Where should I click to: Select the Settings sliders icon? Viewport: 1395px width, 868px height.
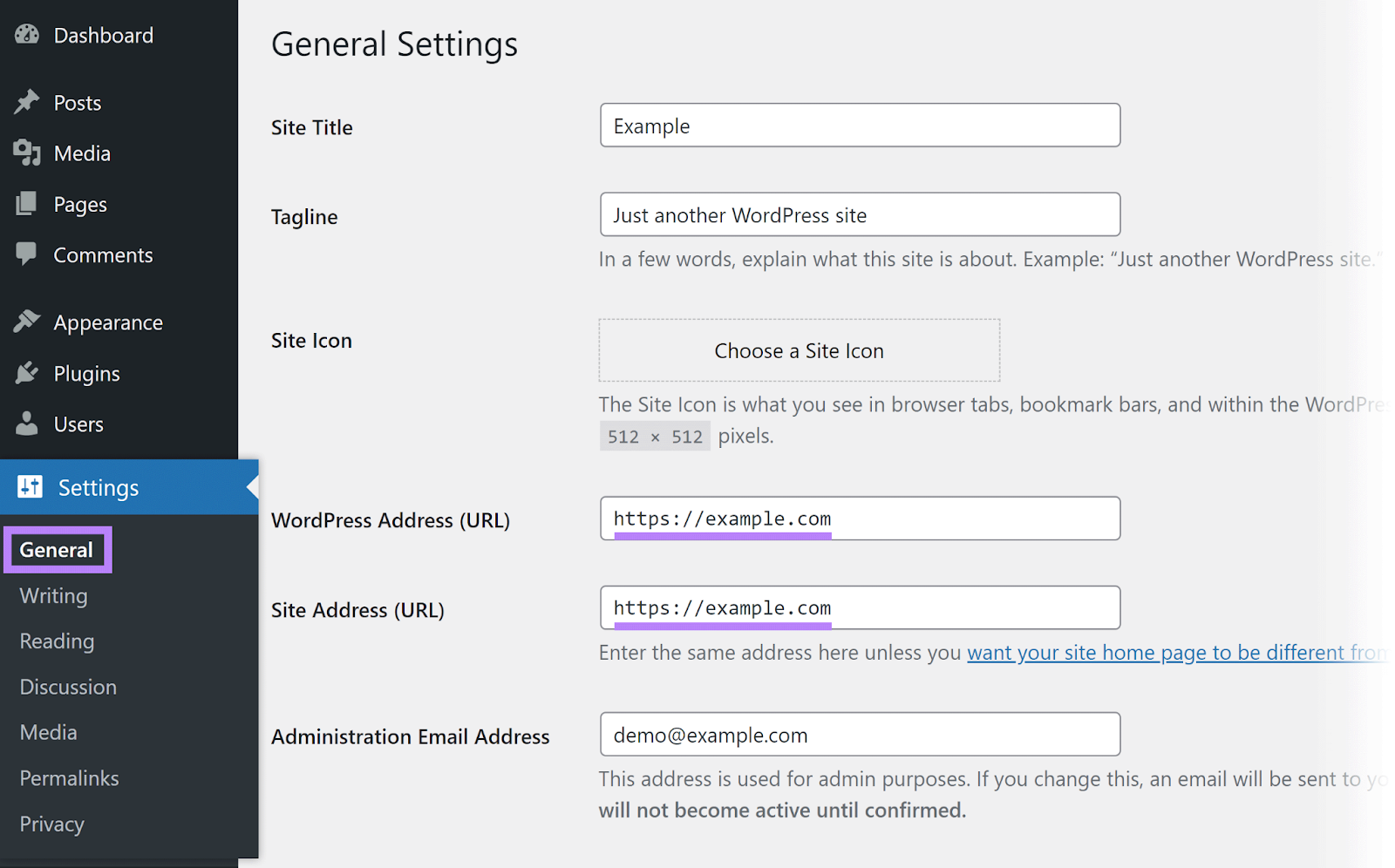(30, 487)
